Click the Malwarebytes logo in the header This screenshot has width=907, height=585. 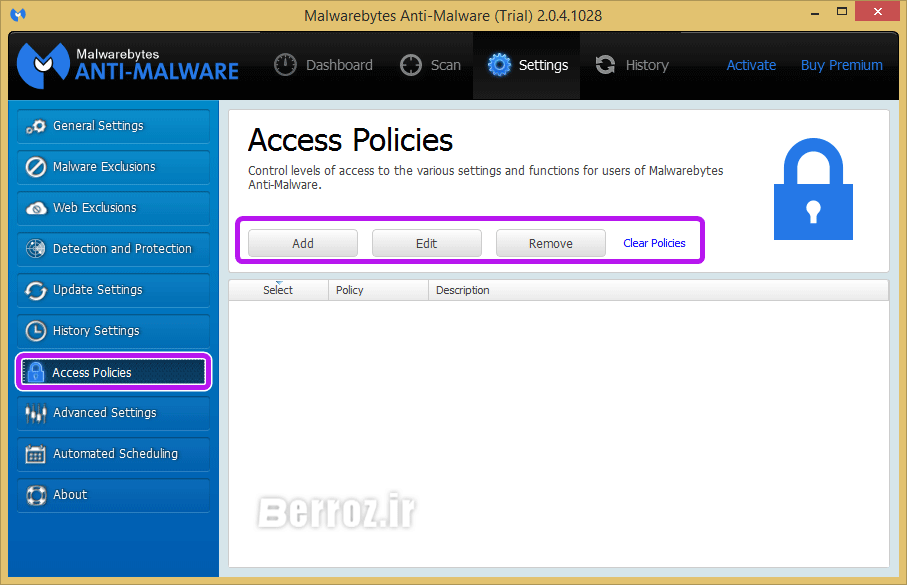(127, 65)
